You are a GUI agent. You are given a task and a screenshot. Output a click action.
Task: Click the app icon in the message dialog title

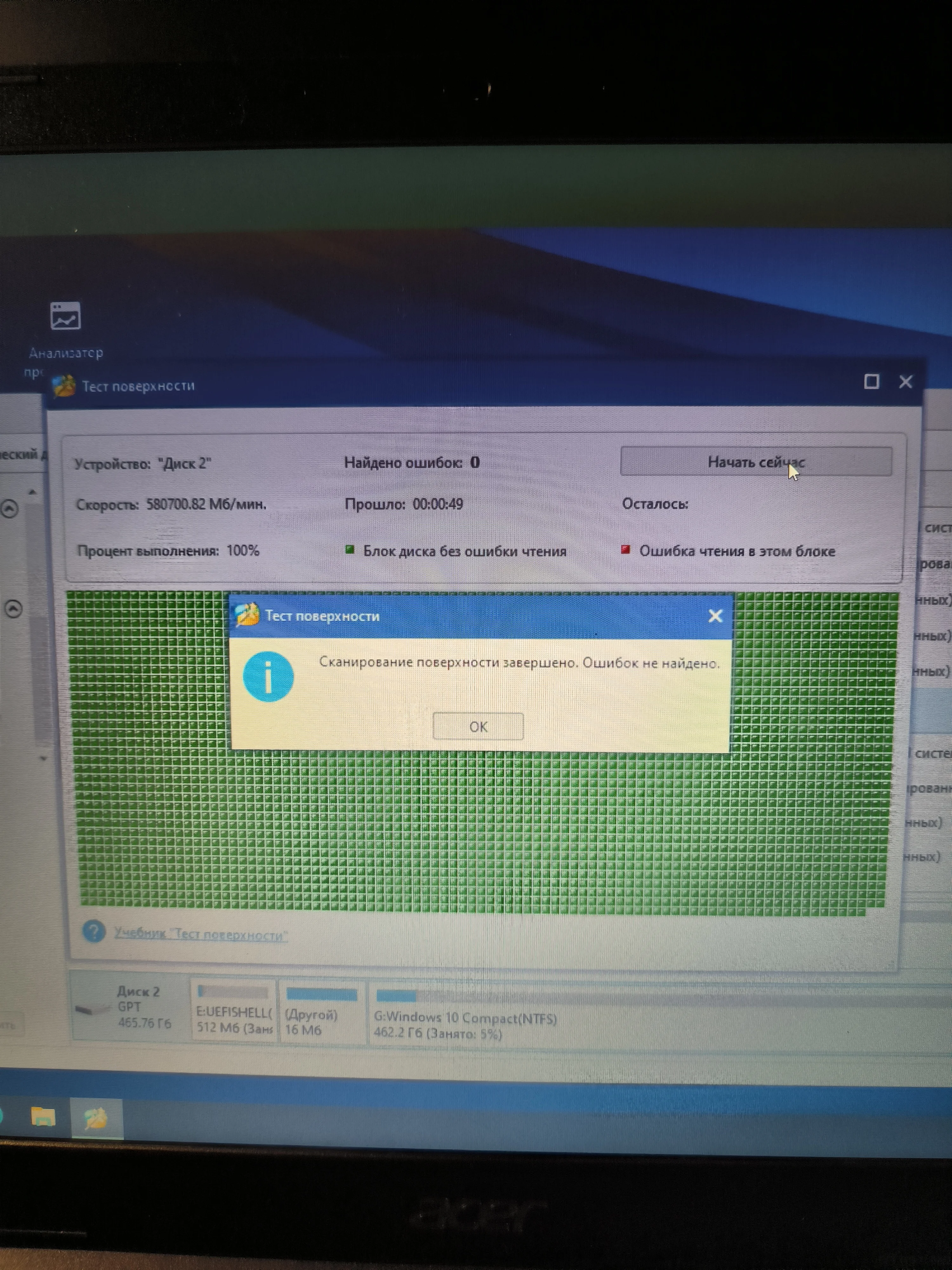coord(247,616)
